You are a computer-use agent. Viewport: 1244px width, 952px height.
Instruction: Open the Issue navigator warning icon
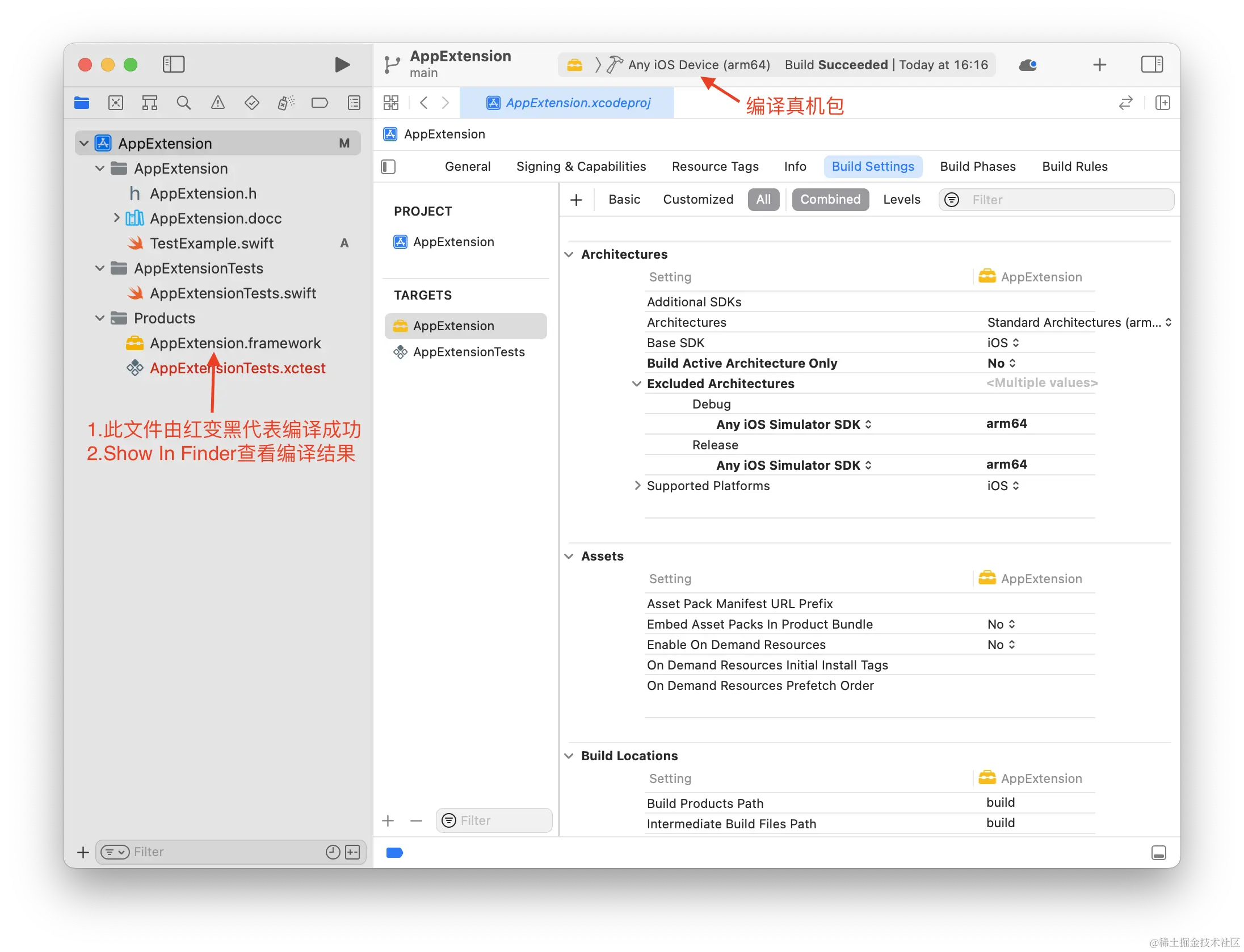pos(217,103)
